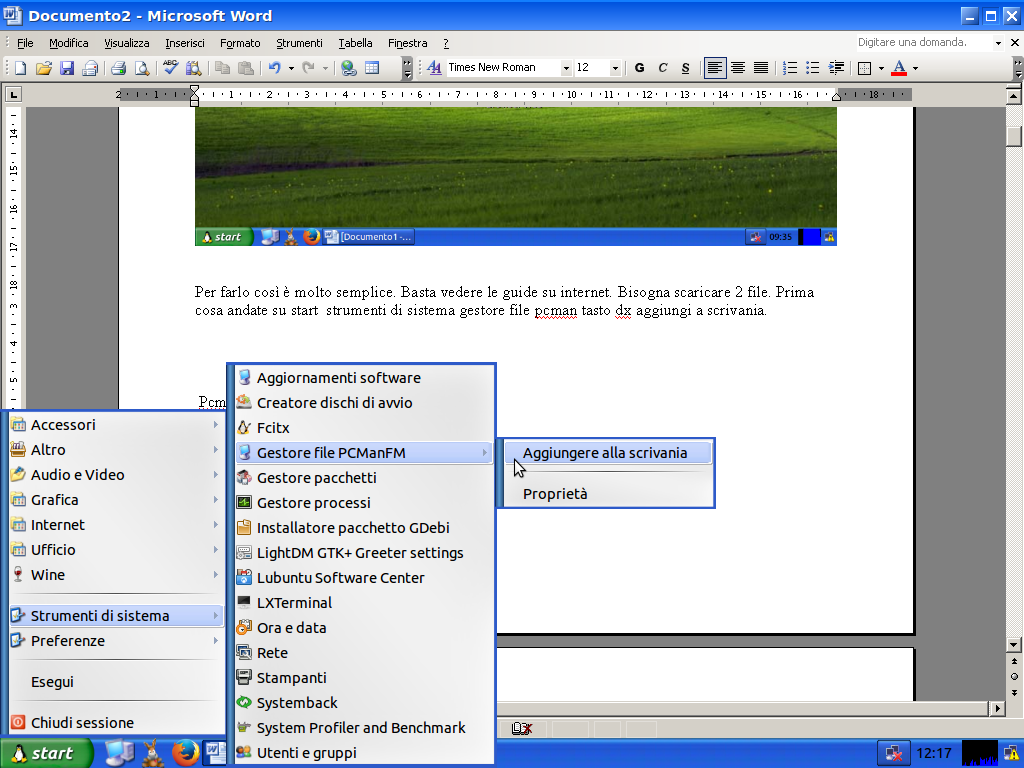Screen dimensions: 1024x768
Task: Choose Chiudi sessione to log out
Action: pyautogui.click(x=82, y=723)
